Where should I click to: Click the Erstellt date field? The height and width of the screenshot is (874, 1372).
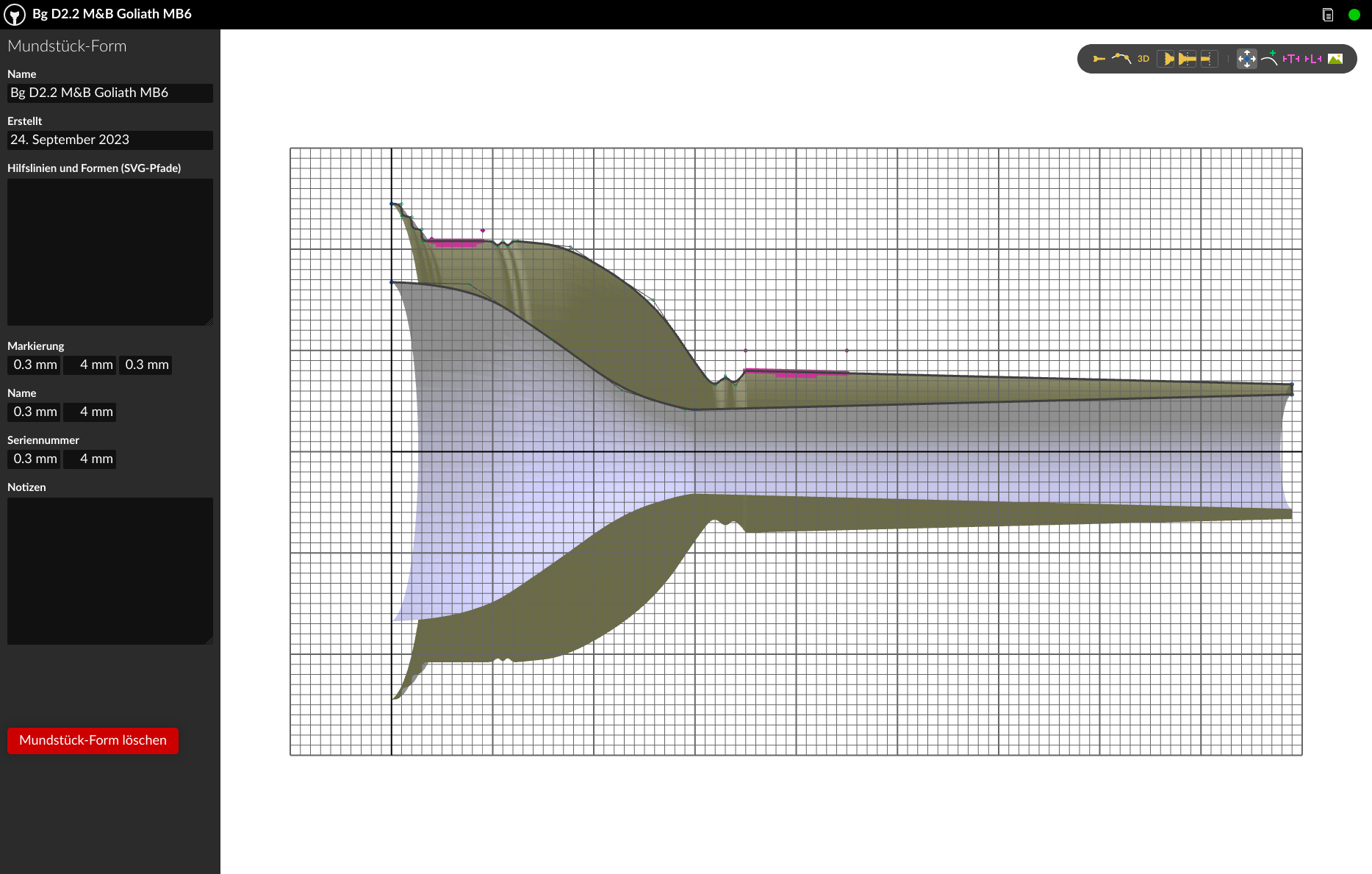click(110, 140)
